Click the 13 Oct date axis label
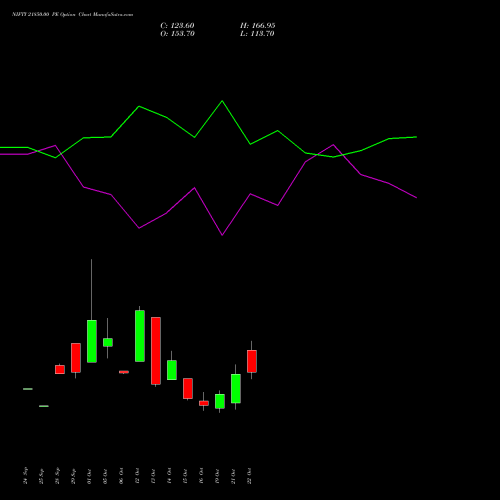This screenshot has height=500, width=500. [154, 476]
